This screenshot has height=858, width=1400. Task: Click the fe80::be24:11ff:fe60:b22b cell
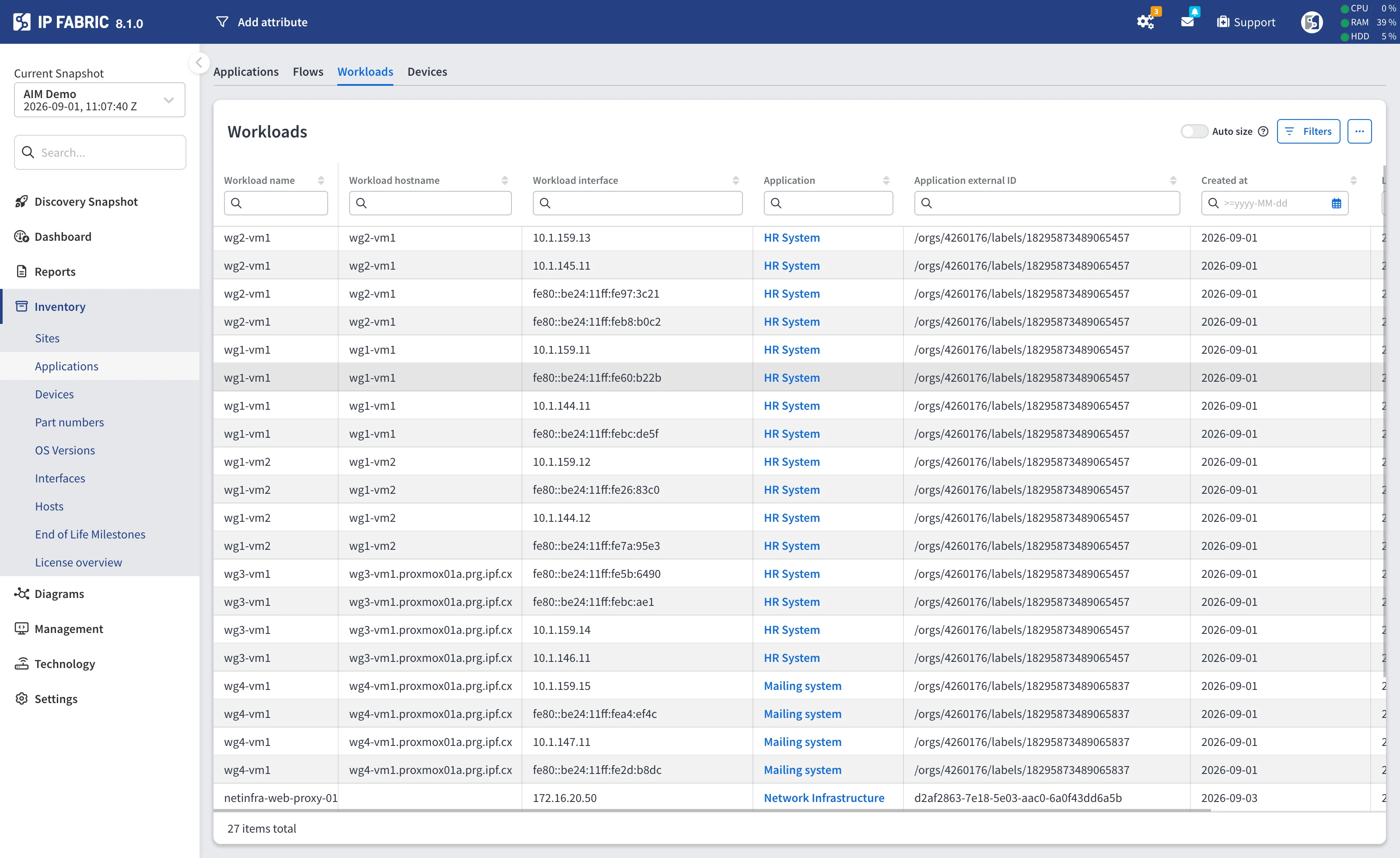[x=637, y=377]
